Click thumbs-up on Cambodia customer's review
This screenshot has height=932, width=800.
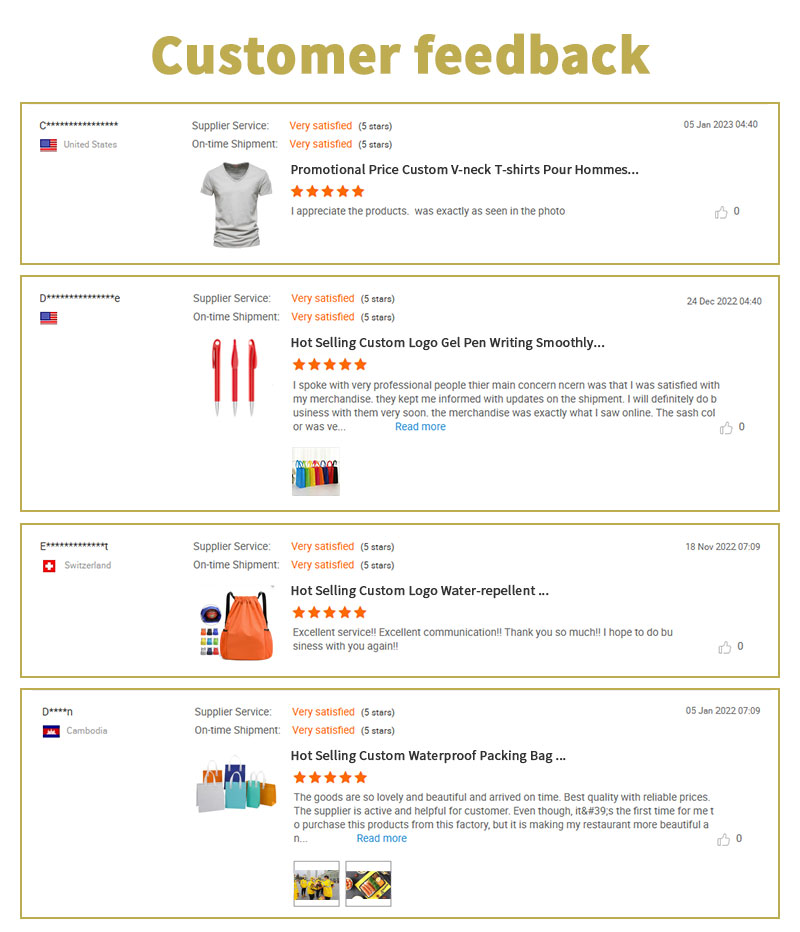[723, 839]
